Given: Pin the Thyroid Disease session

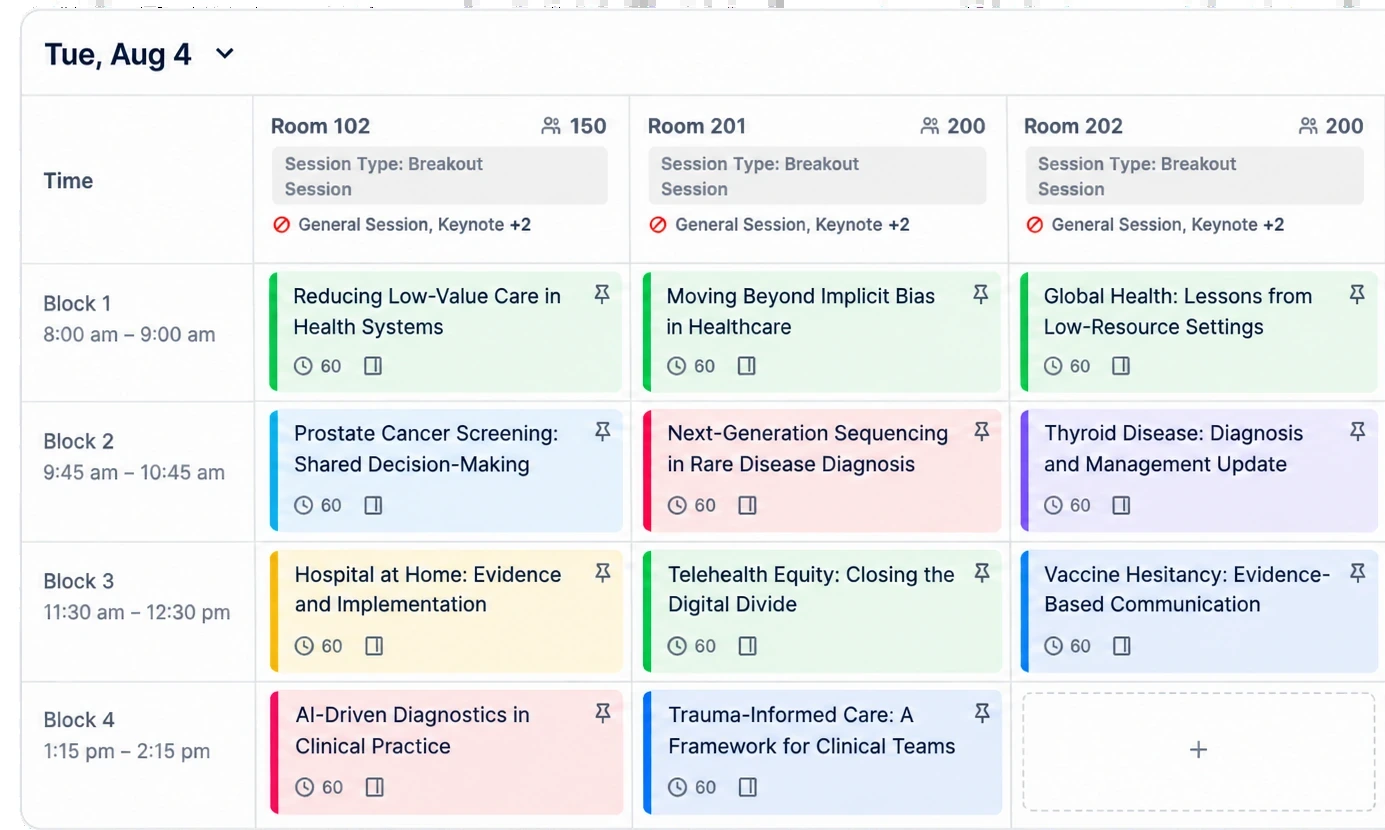Looking at the screenshot, I should [x=1357, y=431].
